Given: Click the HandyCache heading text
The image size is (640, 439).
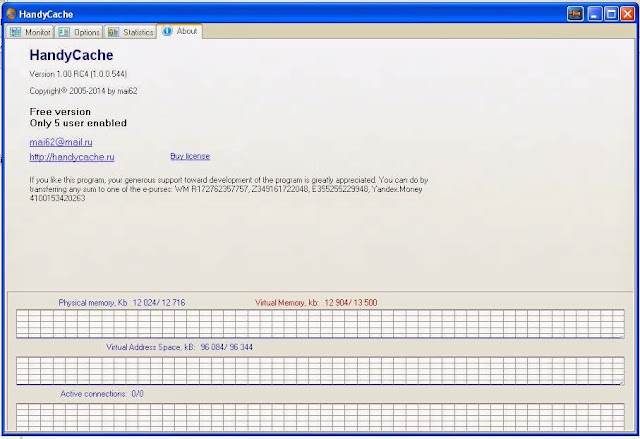Looking at the screenshot, I should click(71, 55).
